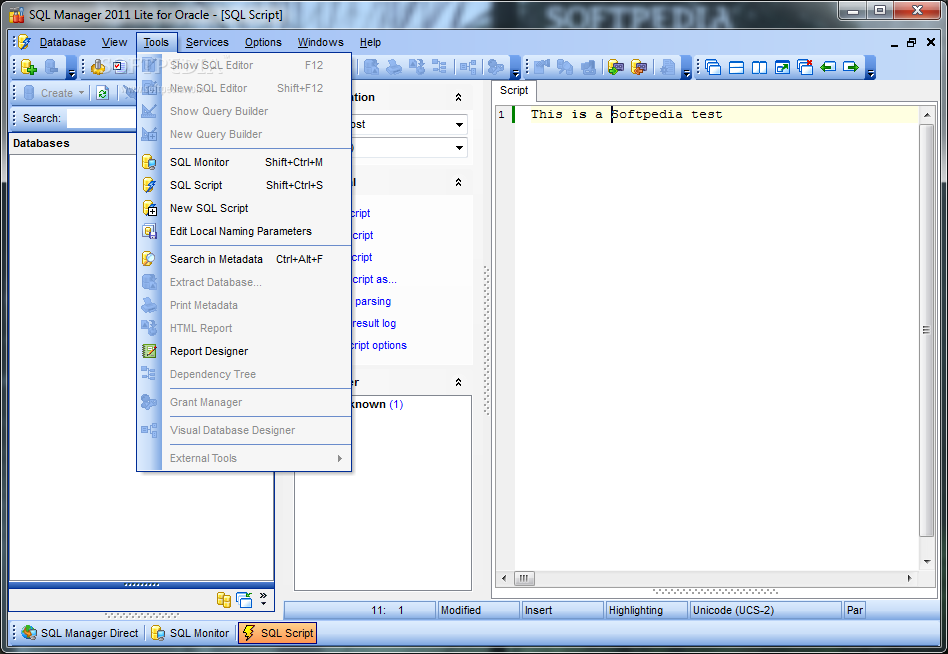
Task: Choose SQL Script in the Tools menu
Action: click(245, 185)
